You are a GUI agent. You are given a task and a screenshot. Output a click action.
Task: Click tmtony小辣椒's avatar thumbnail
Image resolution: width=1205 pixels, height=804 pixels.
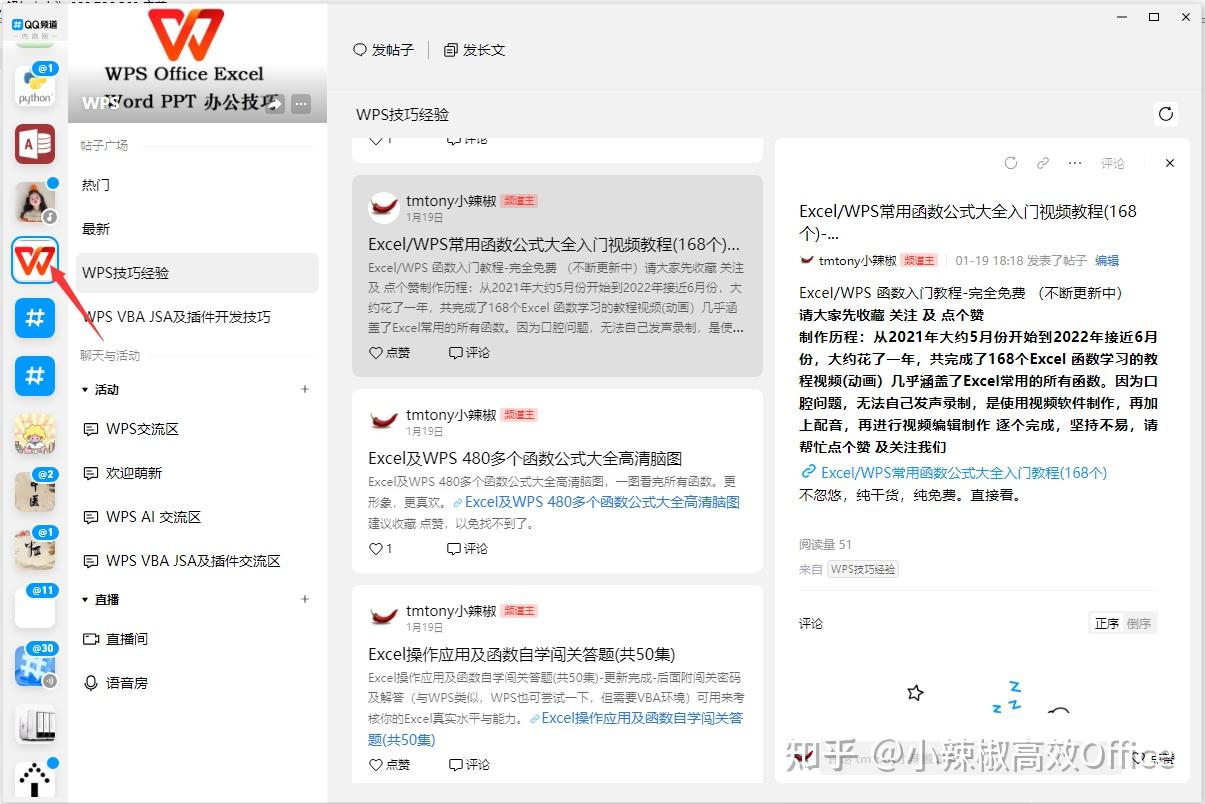pos(384,200)
